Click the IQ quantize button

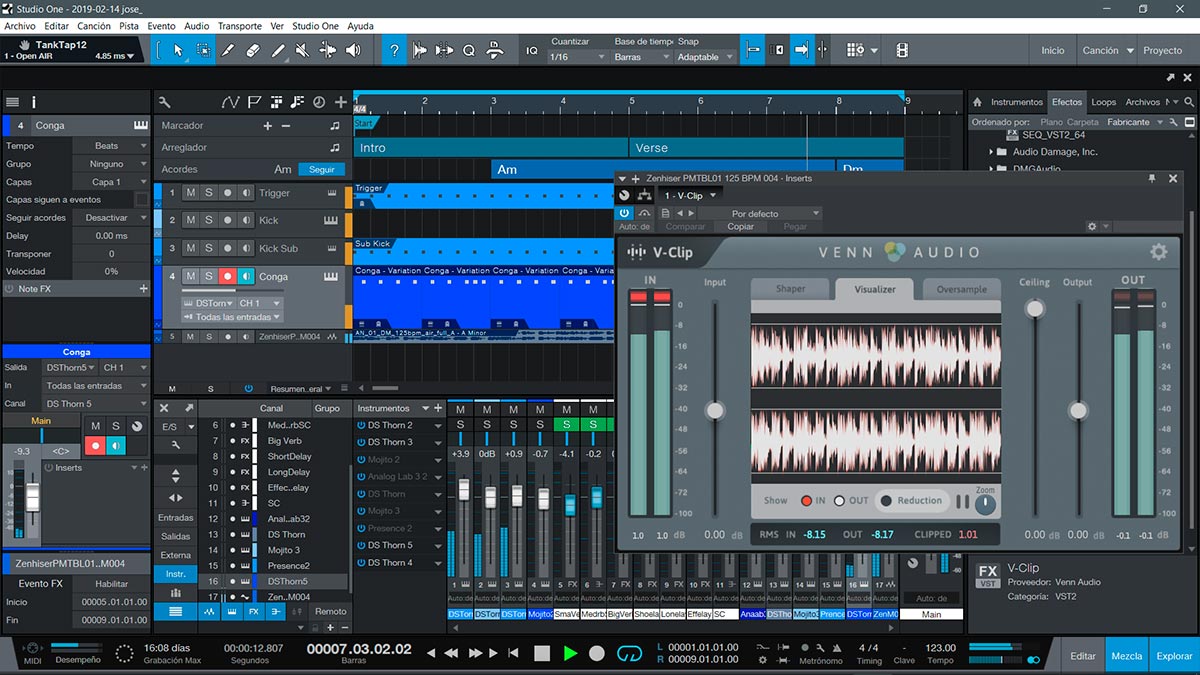(532, 50)
